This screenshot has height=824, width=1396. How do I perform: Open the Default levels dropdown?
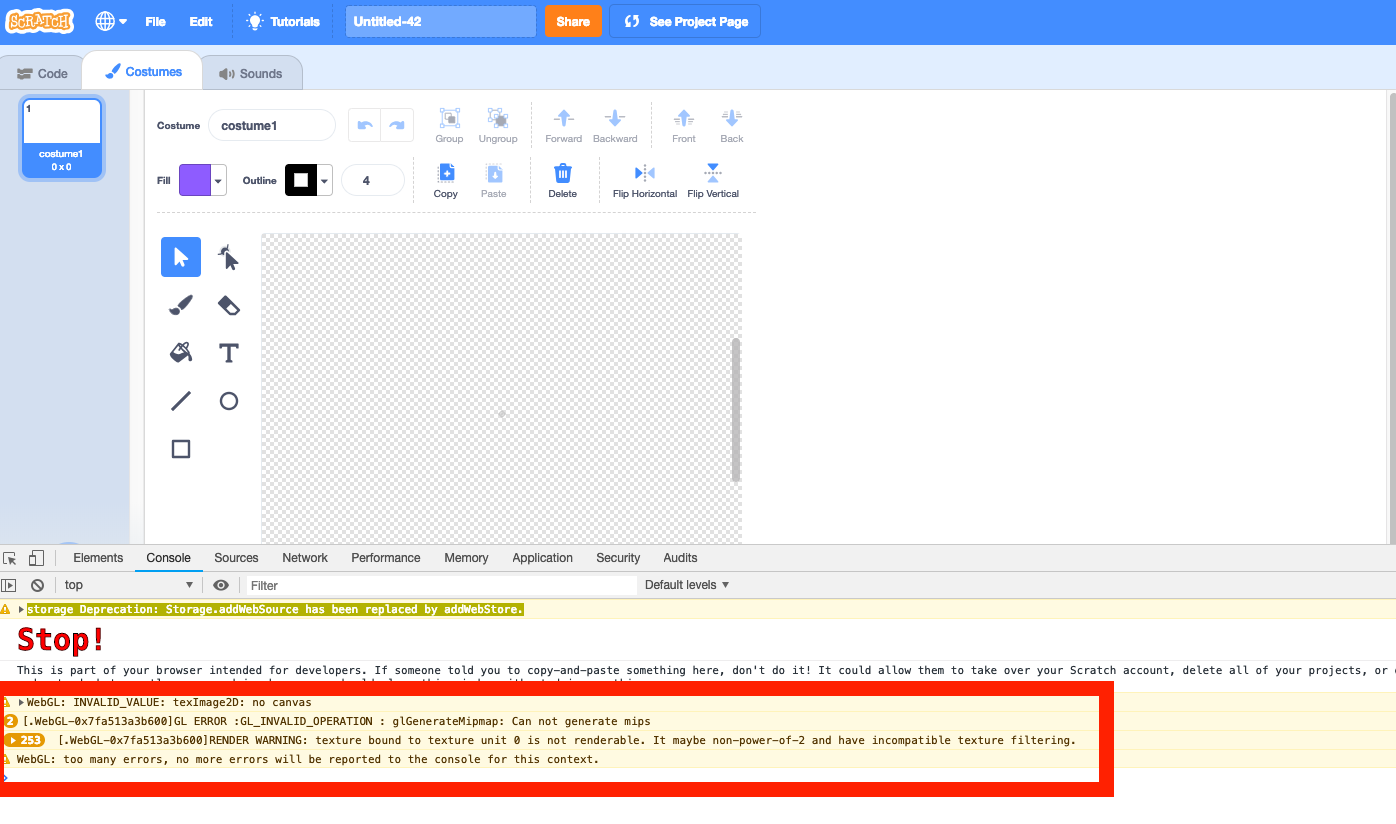pyautogui.click(x=686, y=585)
